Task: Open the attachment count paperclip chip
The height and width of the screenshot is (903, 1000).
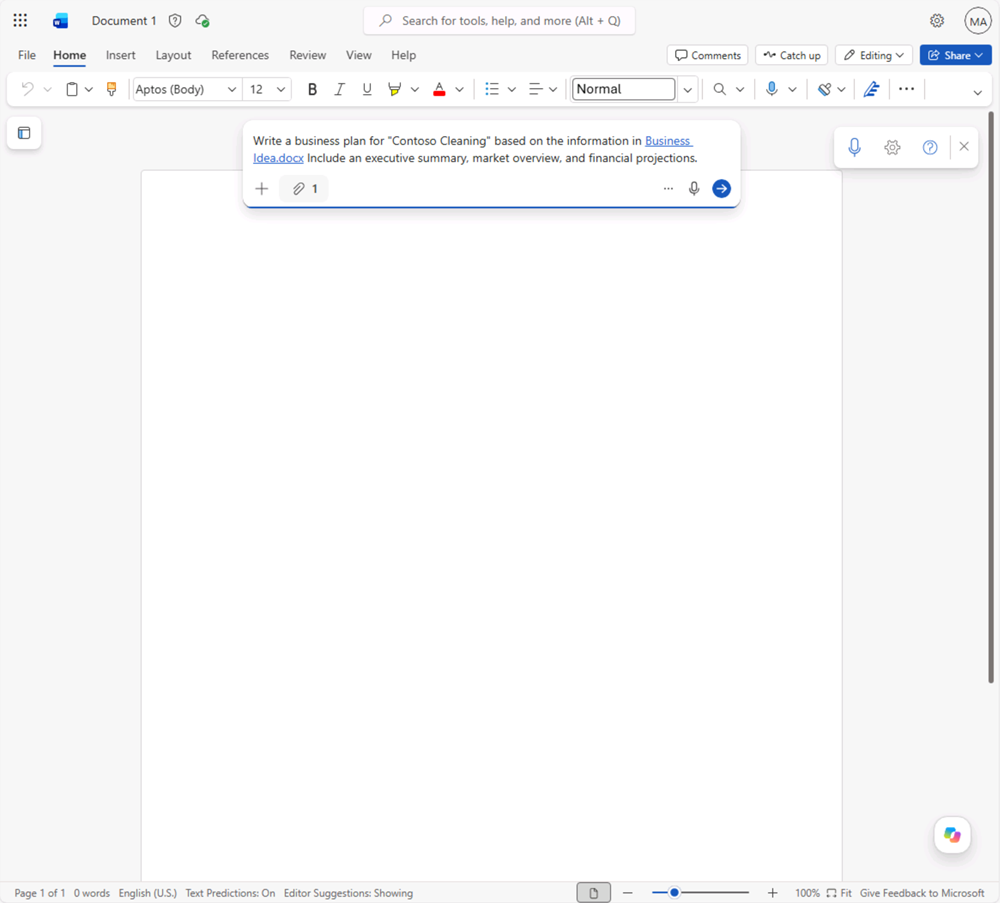Action: point(304,189)
